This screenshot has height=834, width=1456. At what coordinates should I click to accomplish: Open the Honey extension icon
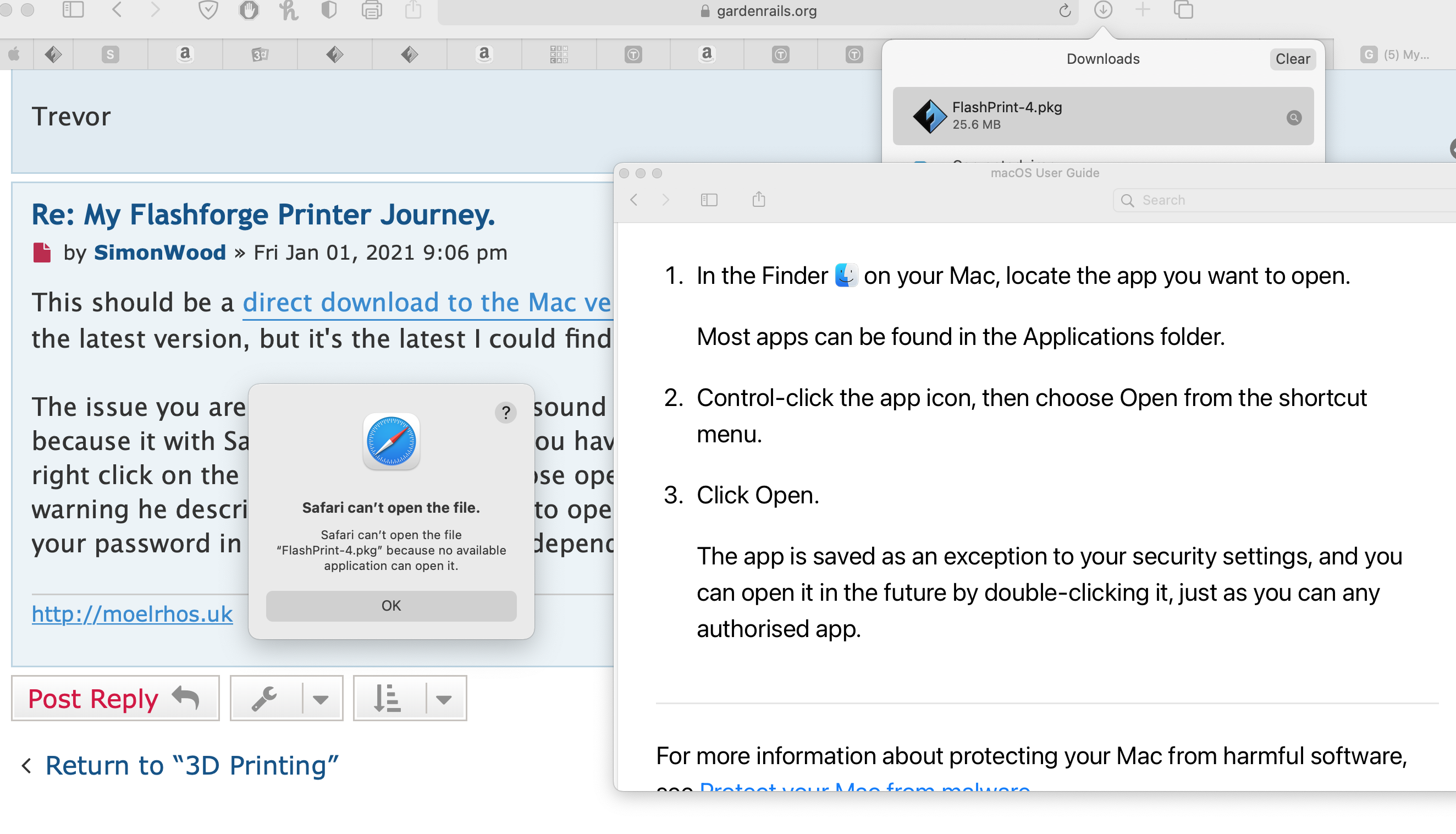click(x=289, y=10)
